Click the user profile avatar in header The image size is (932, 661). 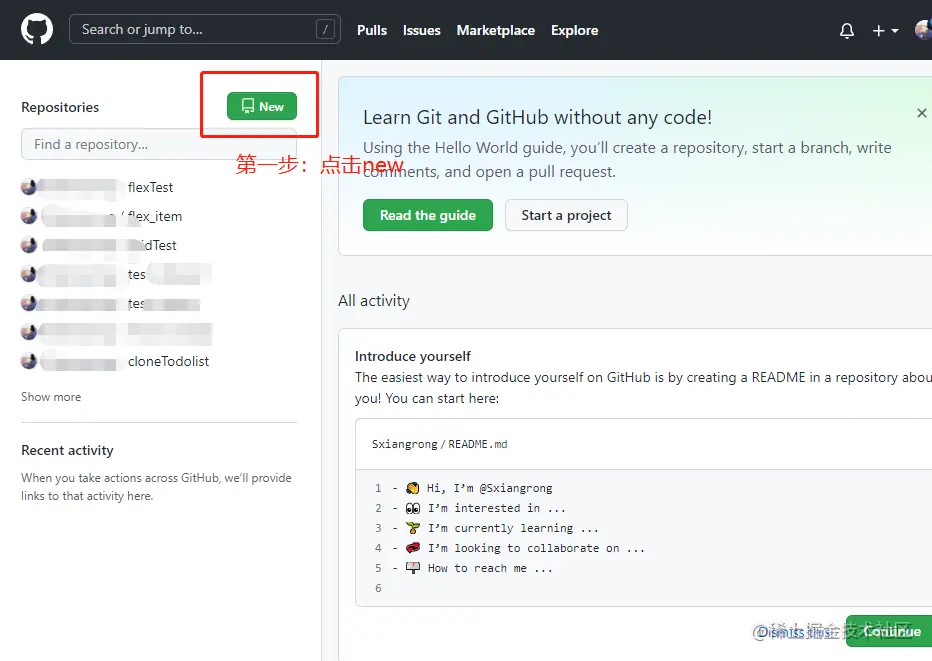click(923, 30)
